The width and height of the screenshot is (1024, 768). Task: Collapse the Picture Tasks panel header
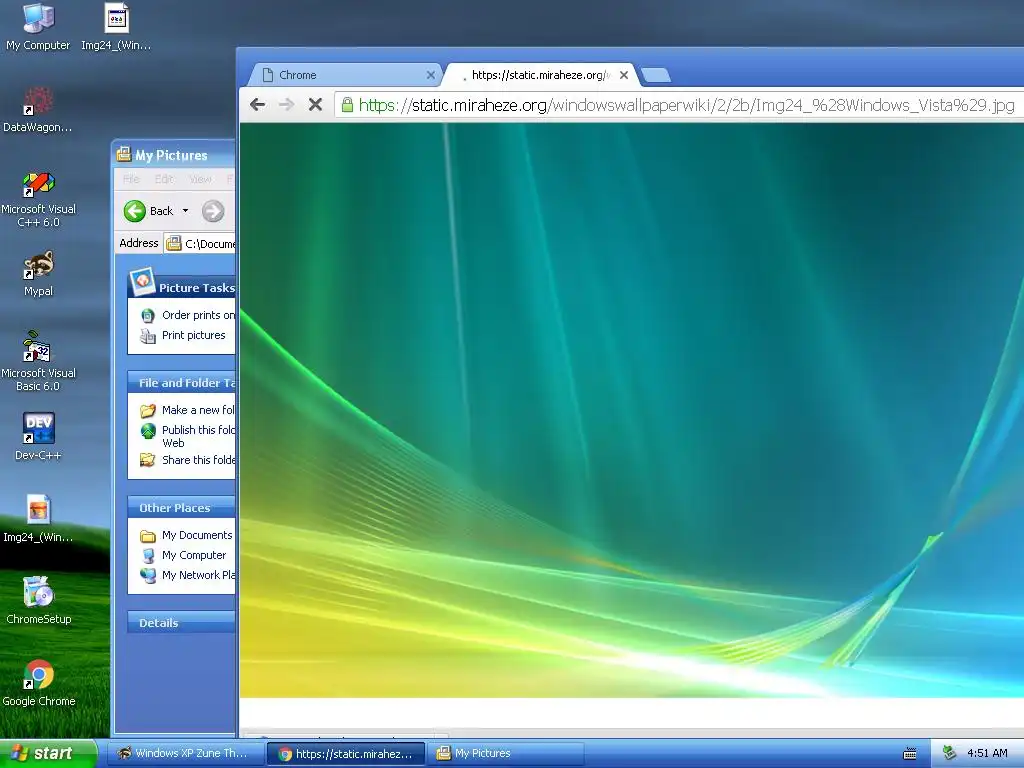[x=182, y=287]
